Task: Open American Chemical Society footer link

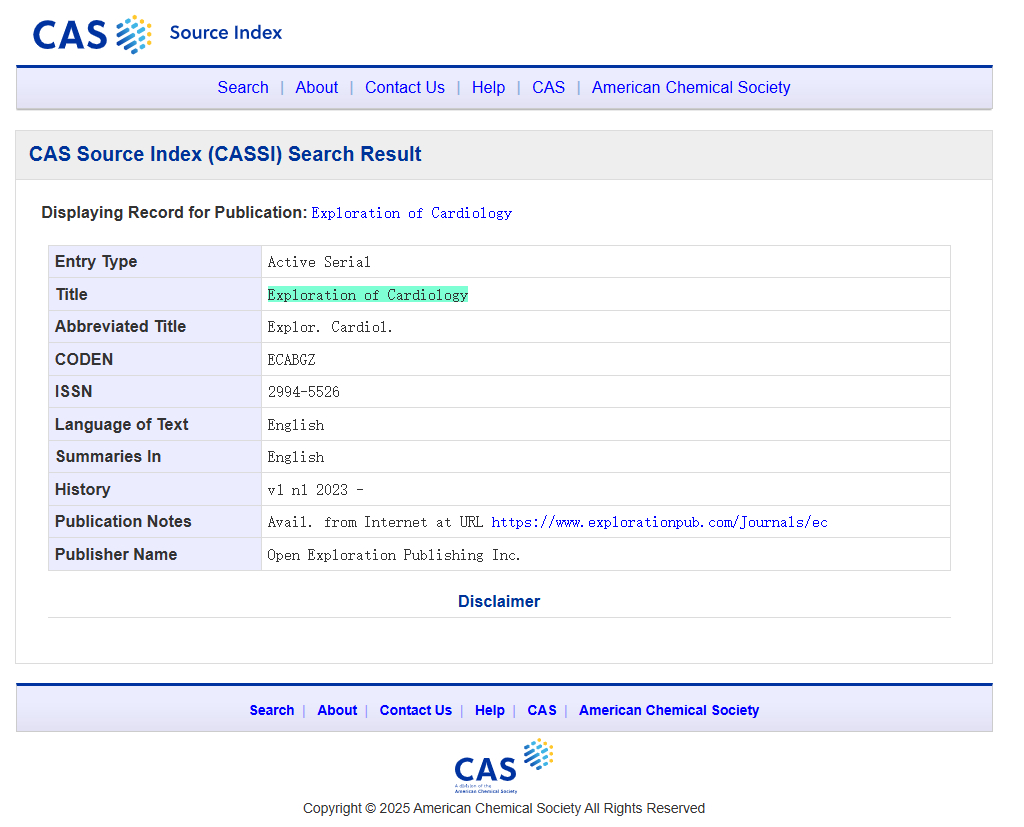Action: click(x=668, y=711)
